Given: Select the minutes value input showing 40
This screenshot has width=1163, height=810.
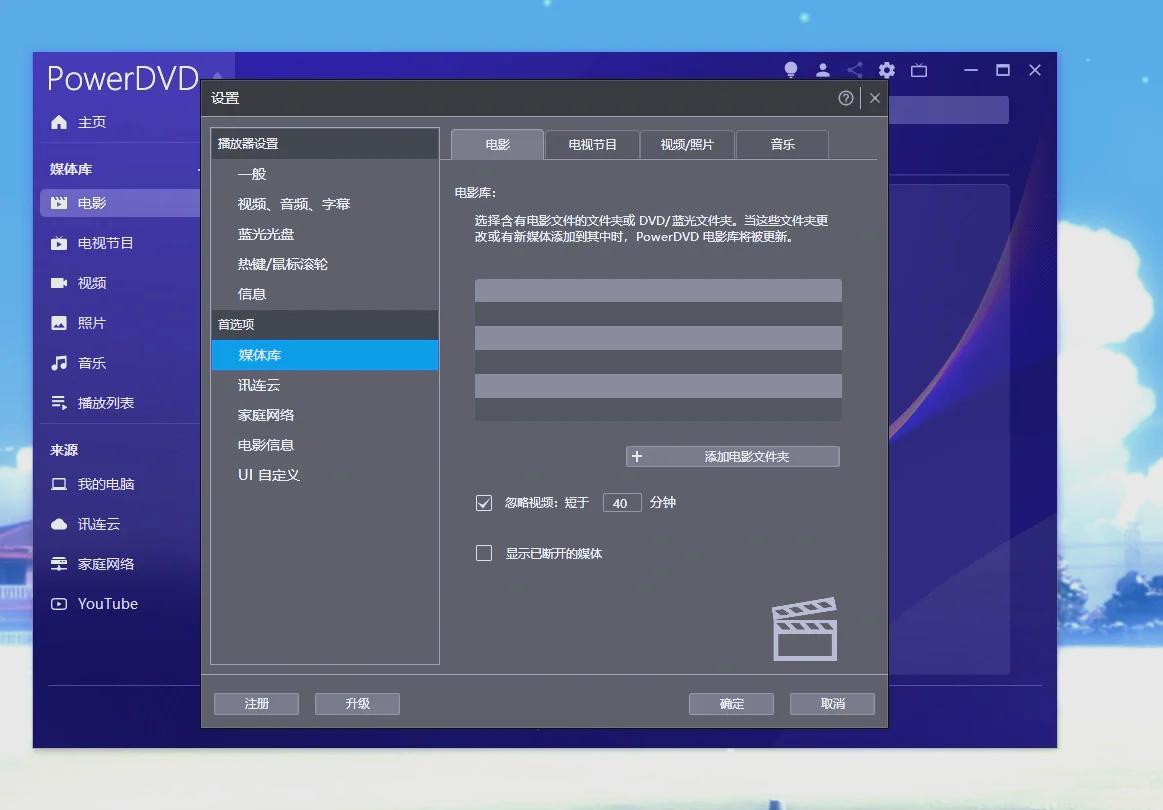Looking at the screenshot, I should (622, 502).
